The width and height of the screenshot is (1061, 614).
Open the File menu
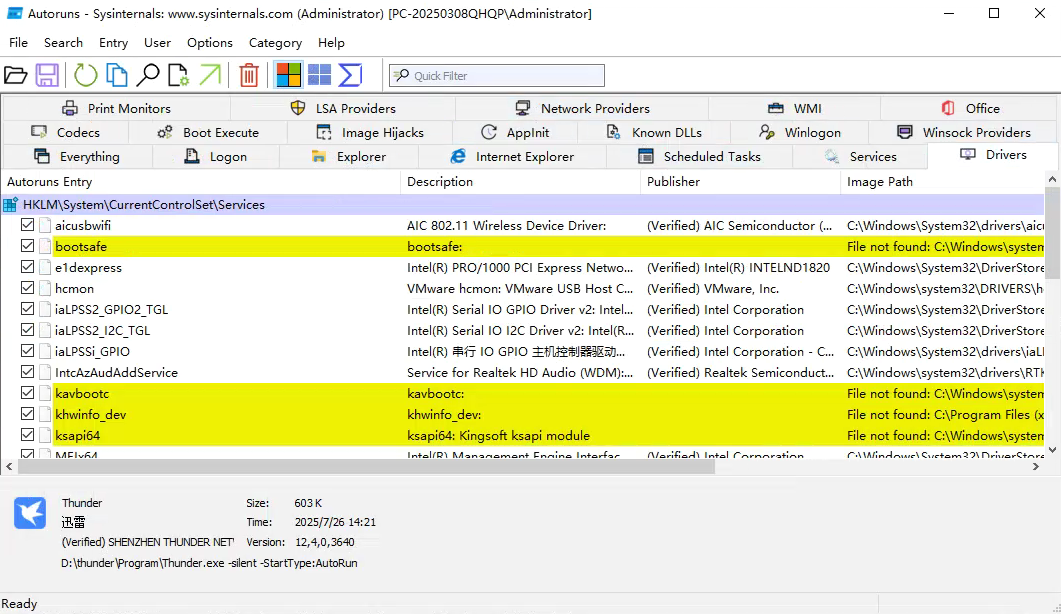click(18, 43)
